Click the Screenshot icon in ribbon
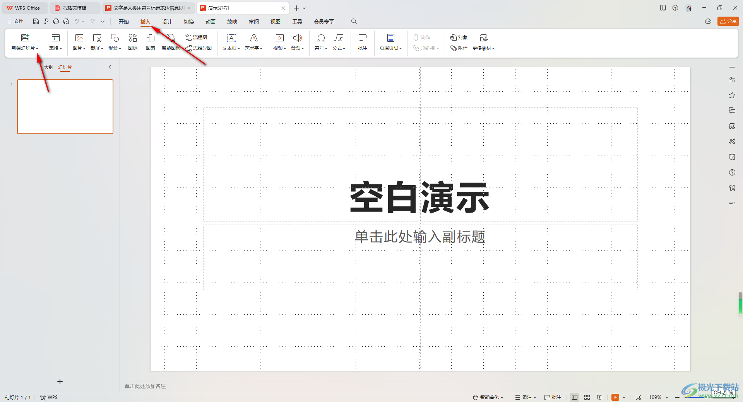The width and height of the screenshot is (743, 402). [97, 38]
